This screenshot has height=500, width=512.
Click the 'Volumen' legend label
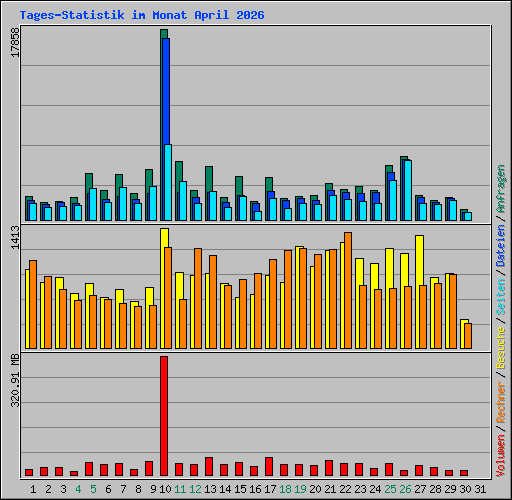(x=501, y=456)
